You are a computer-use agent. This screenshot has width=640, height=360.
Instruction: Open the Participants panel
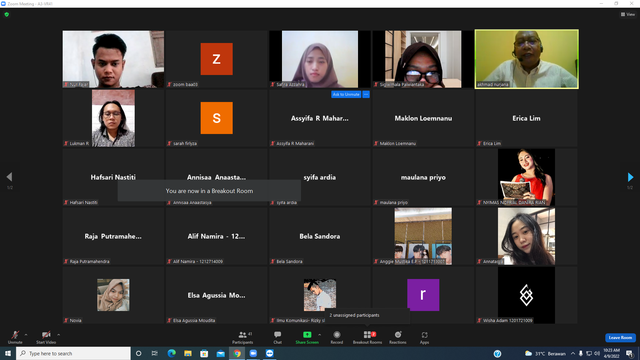(243, 337)
